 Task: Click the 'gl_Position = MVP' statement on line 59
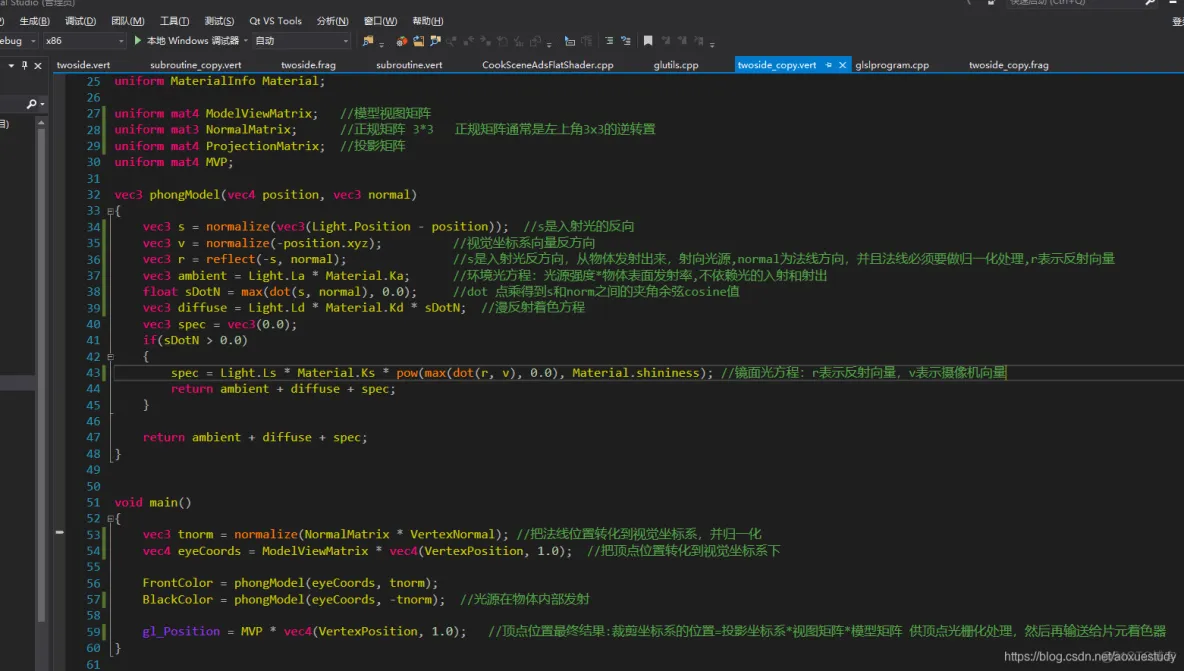[304, 632]
